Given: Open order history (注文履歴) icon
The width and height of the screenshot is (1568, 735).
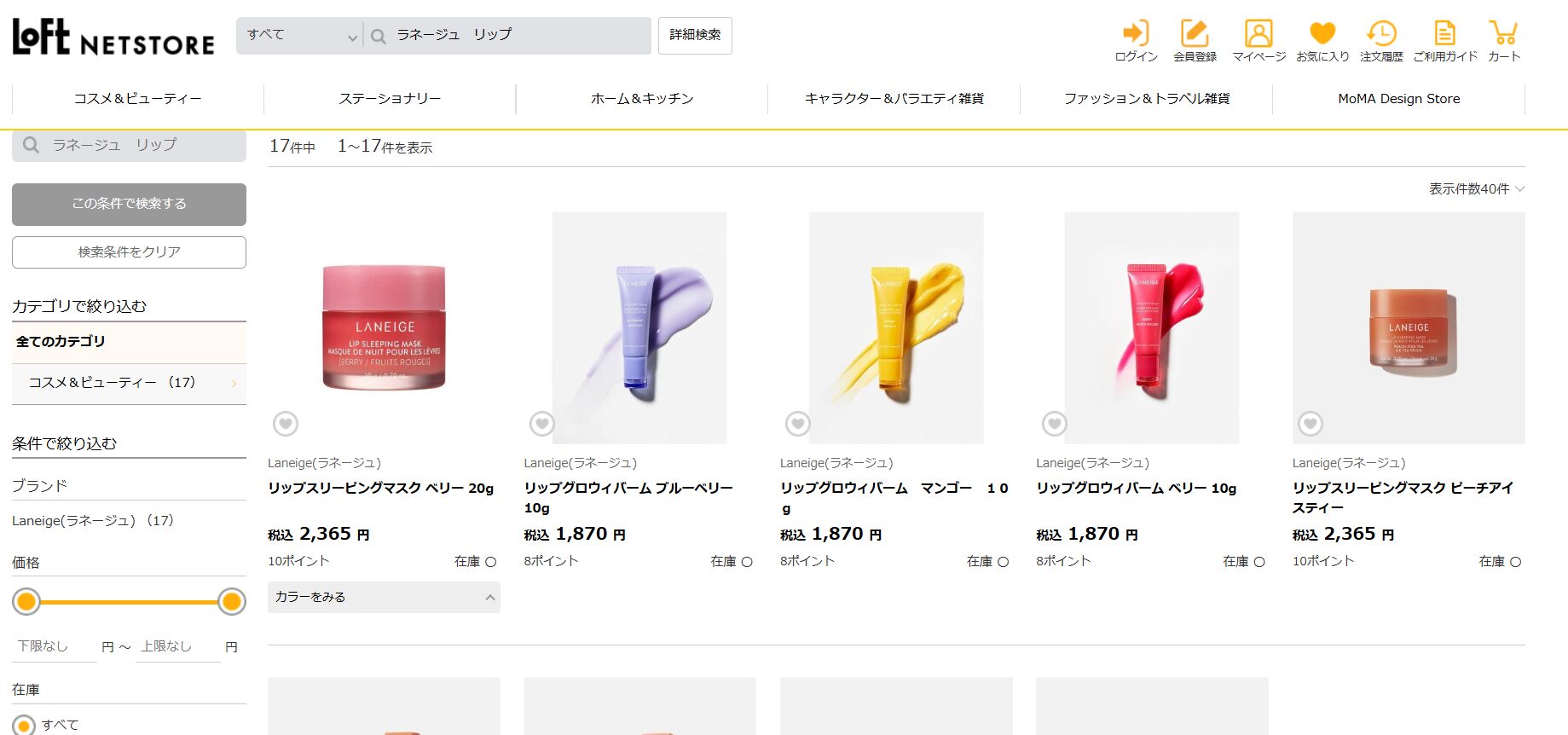Looking at the screenshot, I should coord(1381,41).
